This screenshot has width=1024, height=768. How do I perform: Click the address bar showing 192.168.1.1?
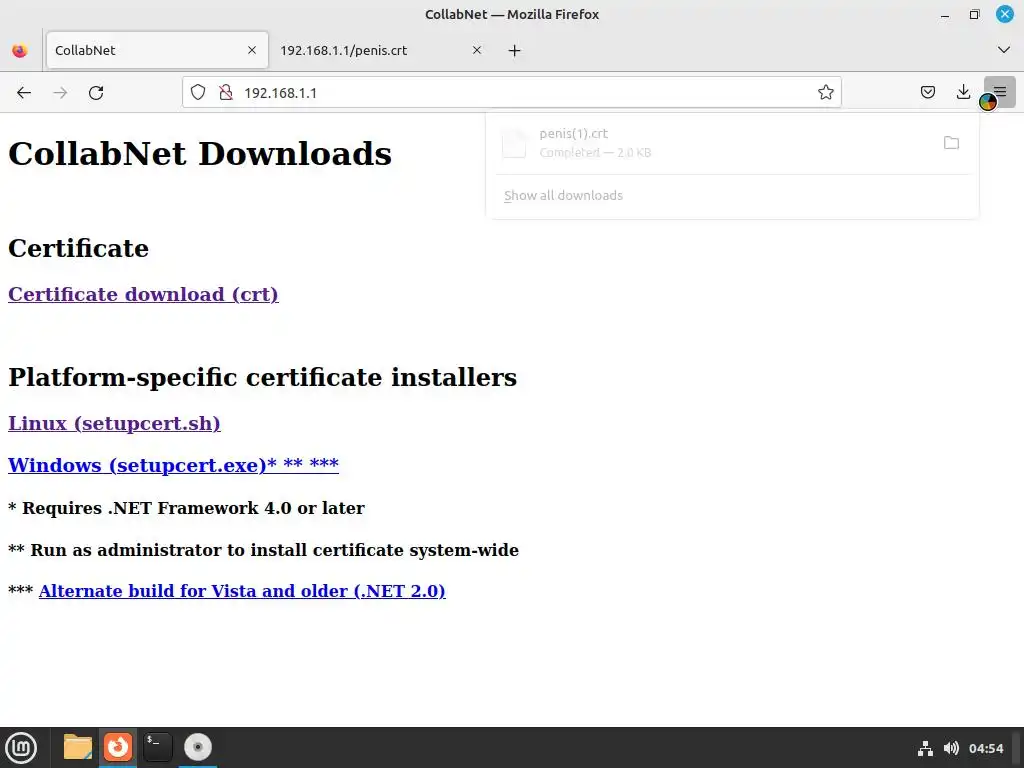point(511,93)
